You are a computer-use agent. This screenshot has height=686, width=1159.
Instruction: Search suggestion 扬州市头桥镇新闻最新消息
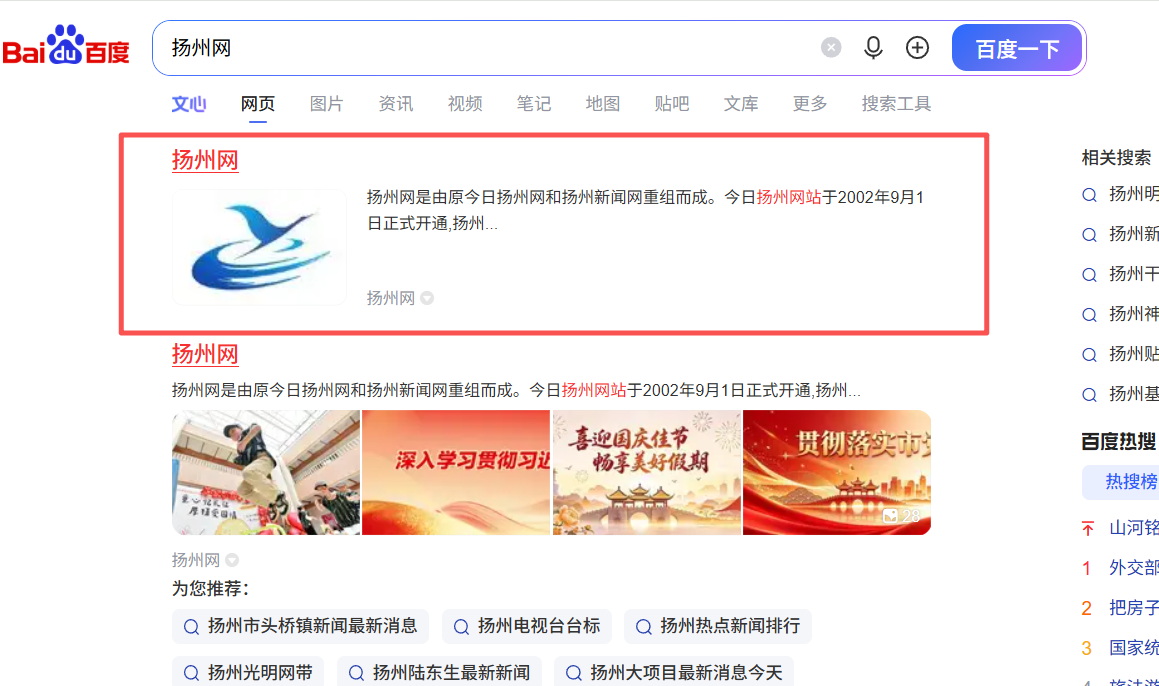[x=300, y=626]
